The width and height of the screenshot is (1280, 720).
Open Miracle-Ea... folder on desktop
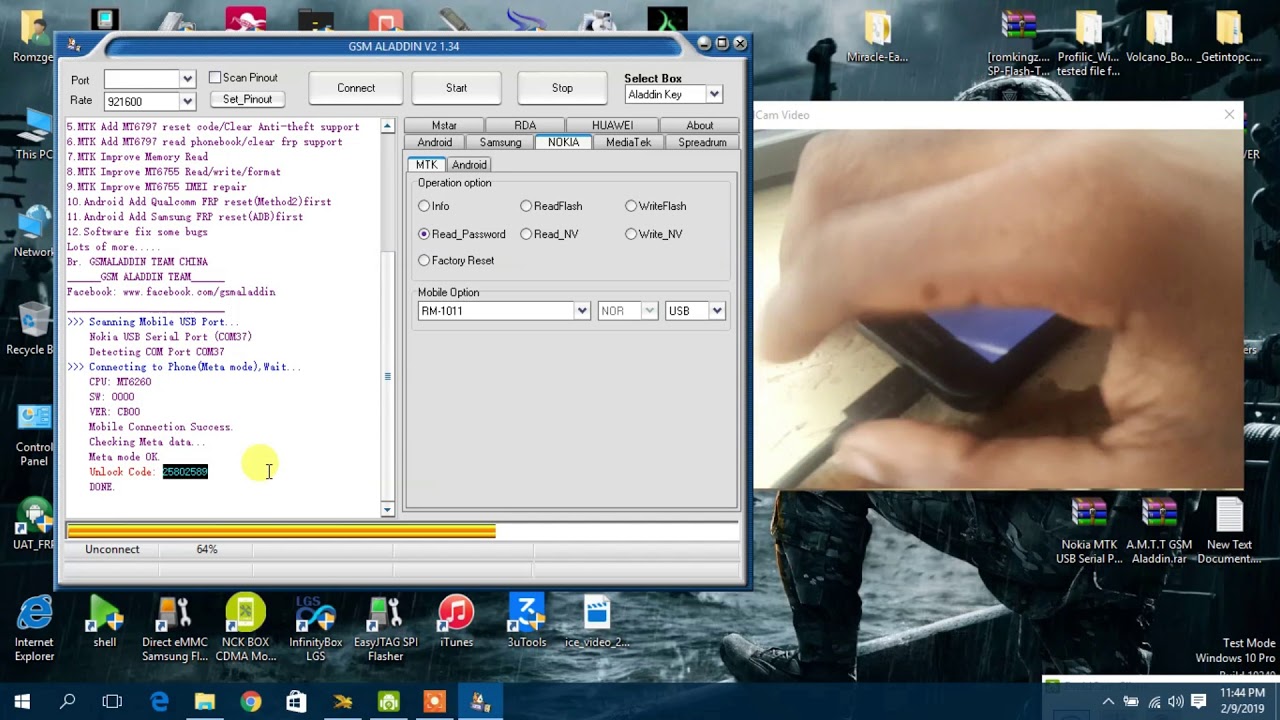[x=877, y=37]
